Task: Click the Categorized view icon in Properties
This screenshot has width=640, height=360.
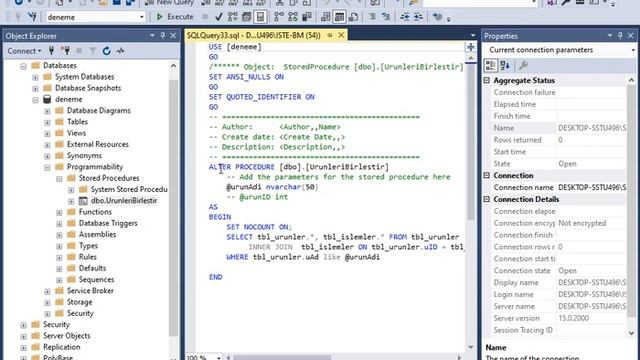Action: pos(491,65)
